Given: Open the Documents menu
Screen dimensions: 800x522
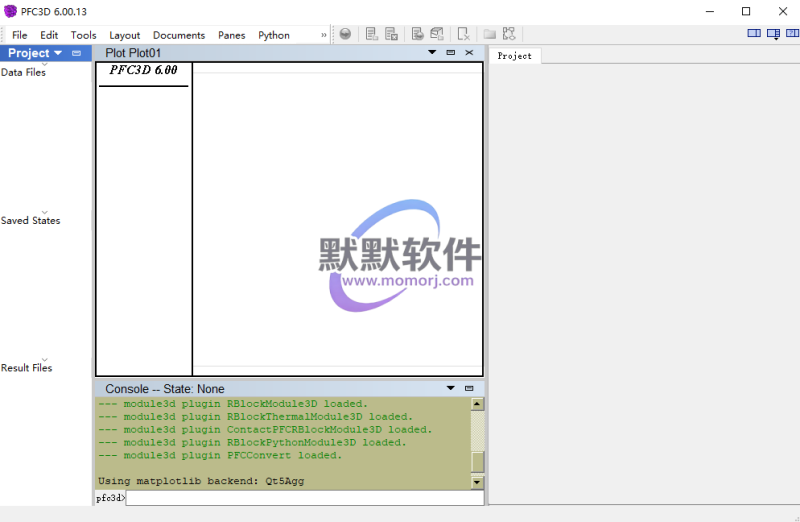Looking at the screenshot, I should pos(179,35).
